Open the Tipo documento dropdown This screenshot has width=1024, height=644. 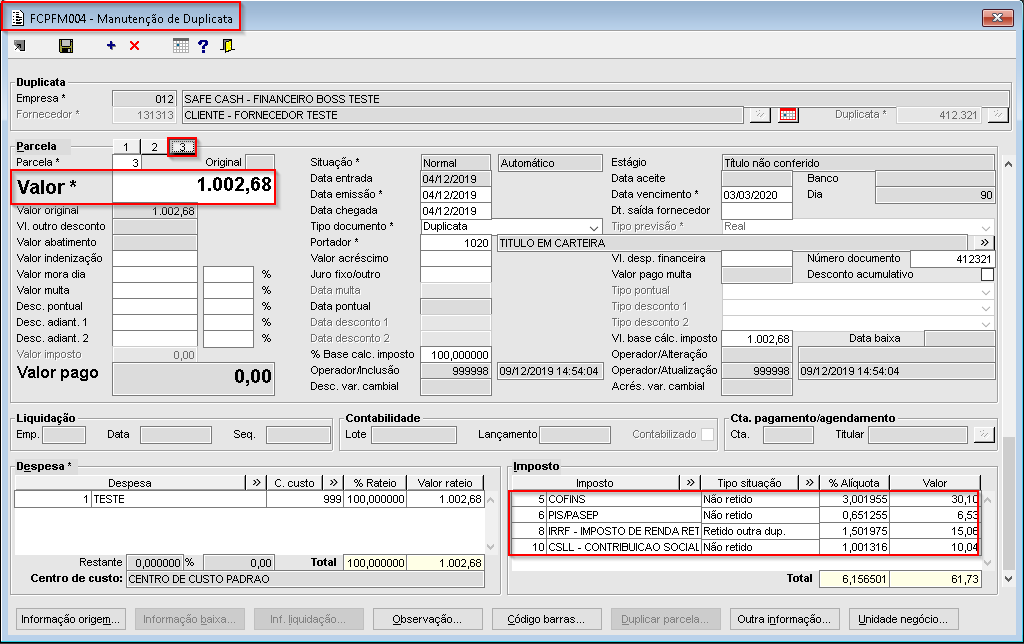[594, 227]
